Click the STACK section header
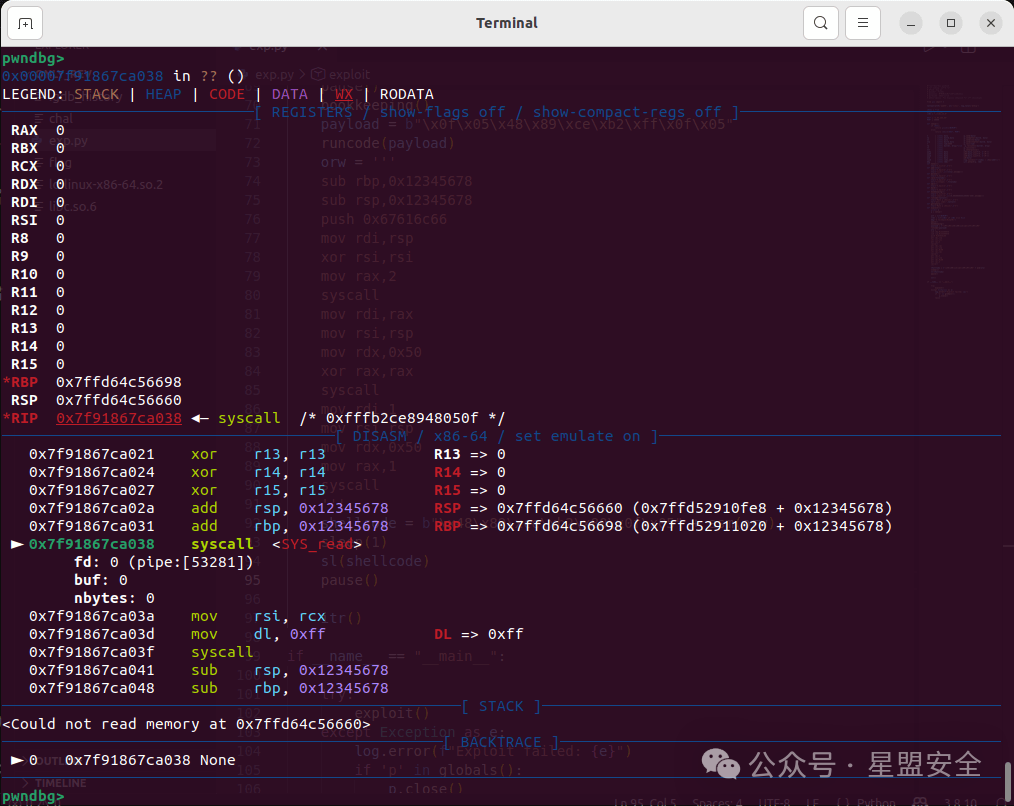Viewport: 1014px width, 806px height. point(501,706)
